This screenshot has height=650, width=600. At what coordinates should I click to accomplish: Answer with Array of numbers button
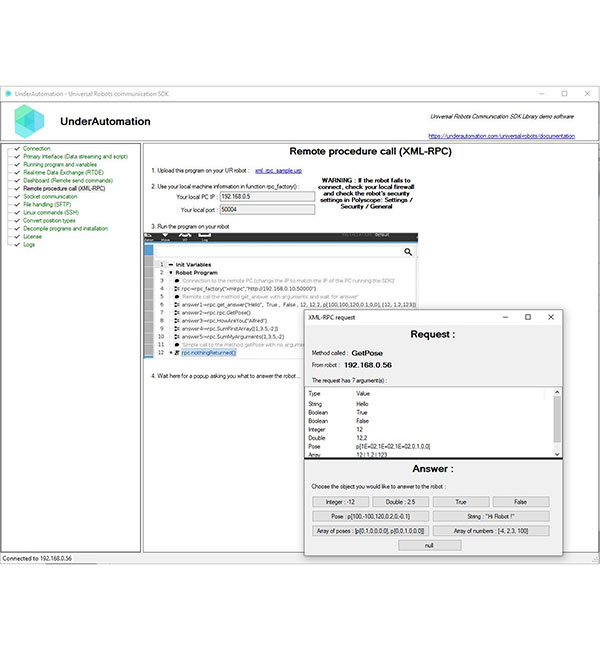pos(491,531)
